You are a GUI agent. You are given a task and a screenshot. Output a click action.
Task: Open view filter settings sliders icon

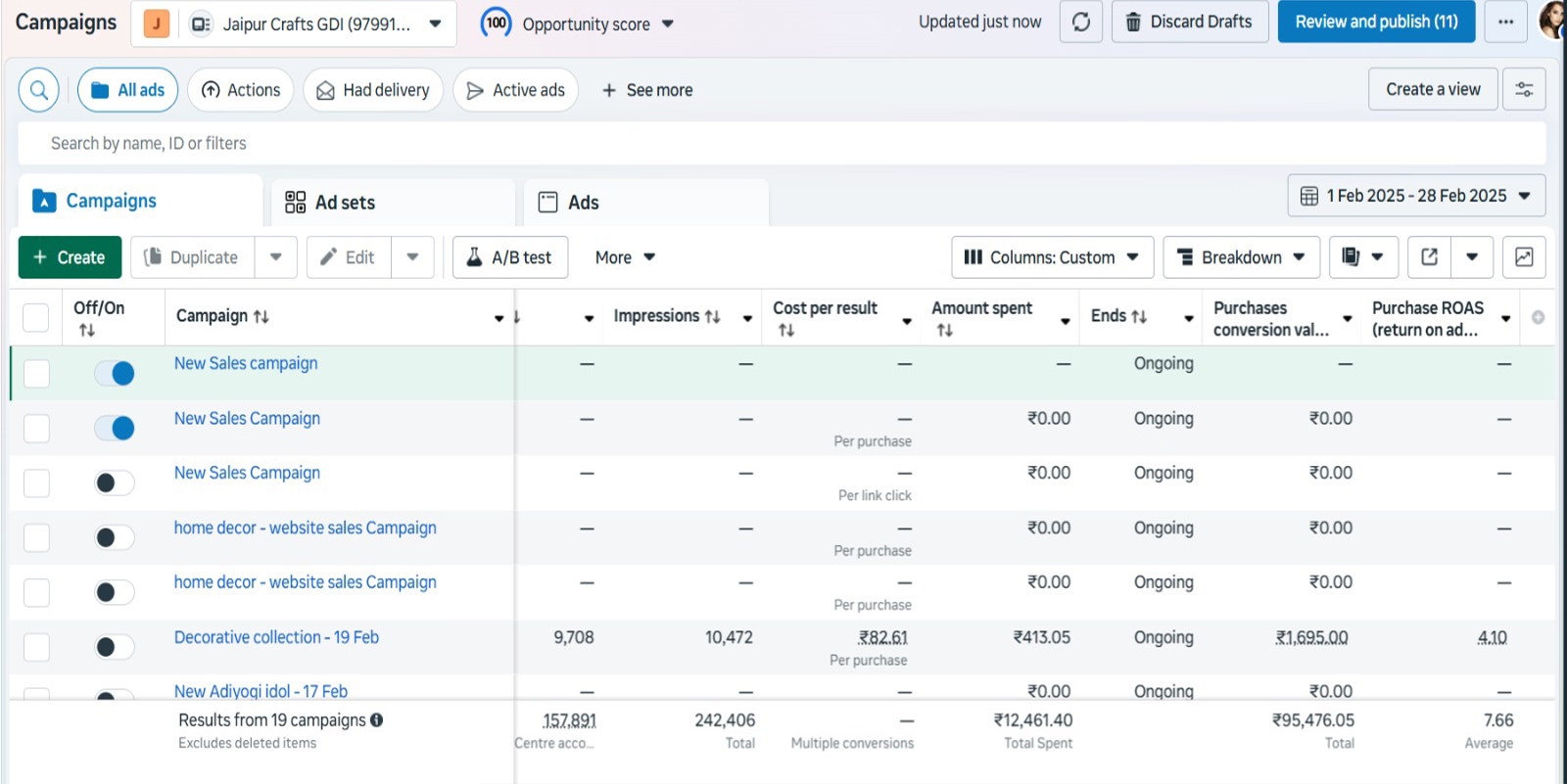point(1524,89)
